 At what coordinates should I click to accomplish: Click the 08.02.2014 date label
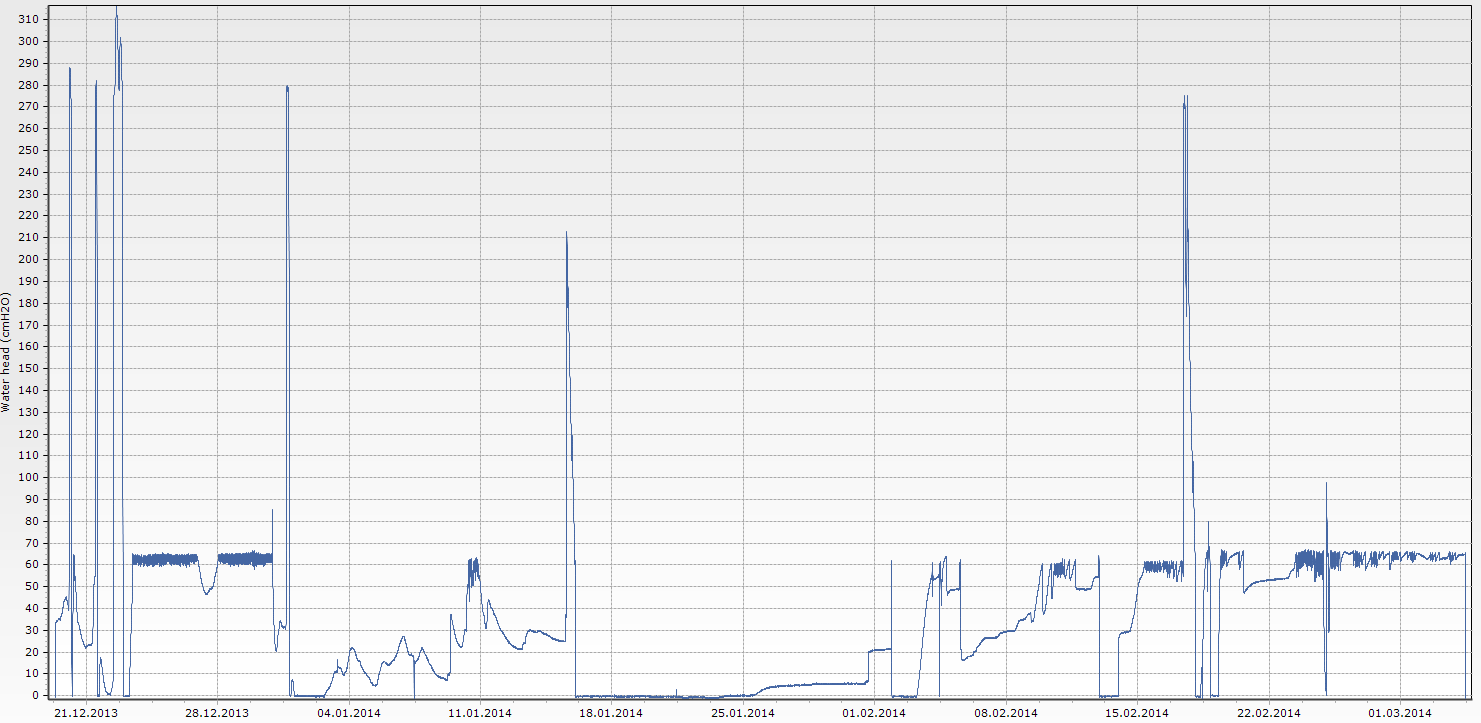[1006, 713]
